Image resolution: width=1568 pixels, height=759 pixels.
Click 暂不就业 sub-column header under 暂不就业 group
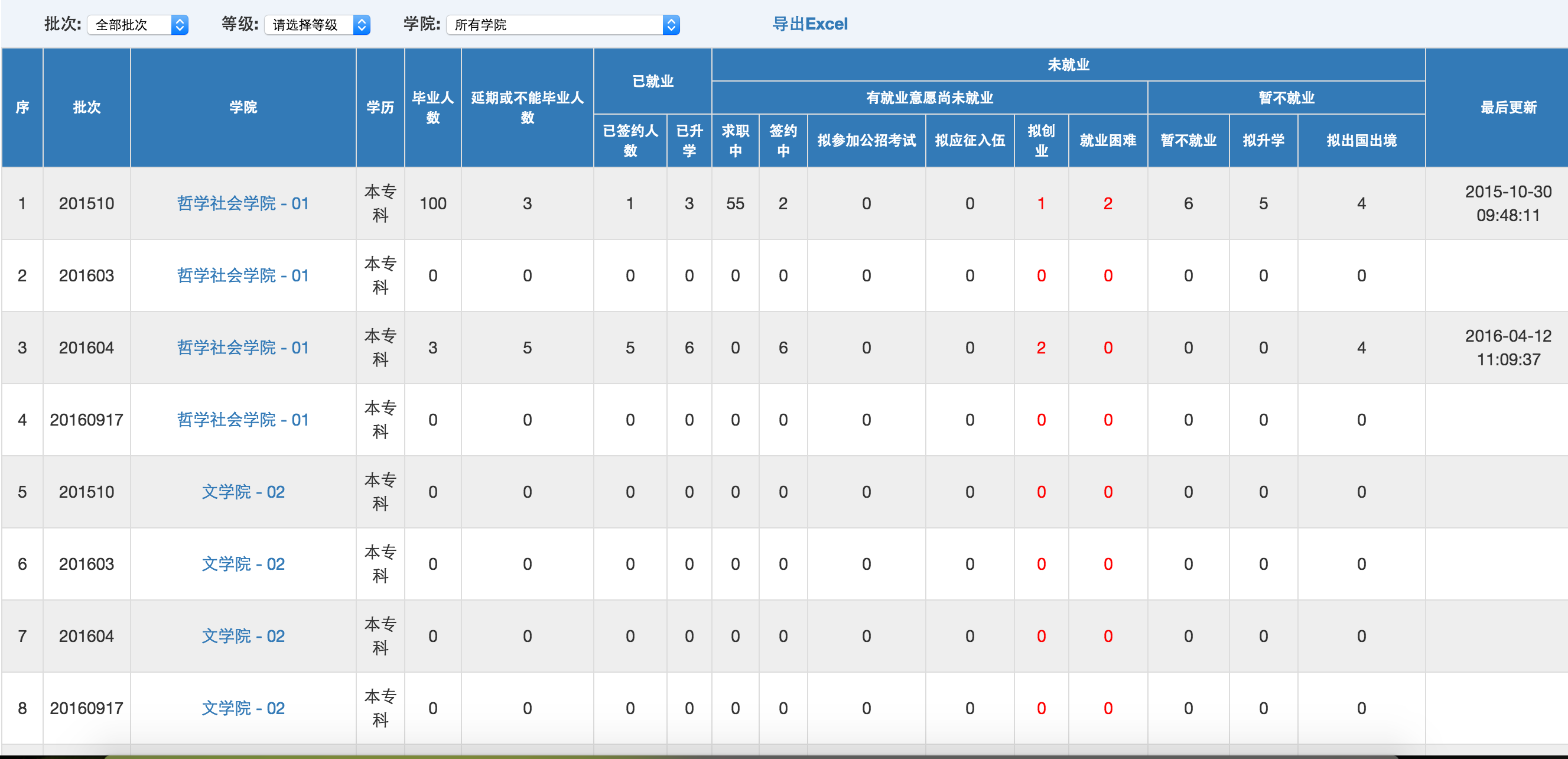click(x=1188, y=141)
